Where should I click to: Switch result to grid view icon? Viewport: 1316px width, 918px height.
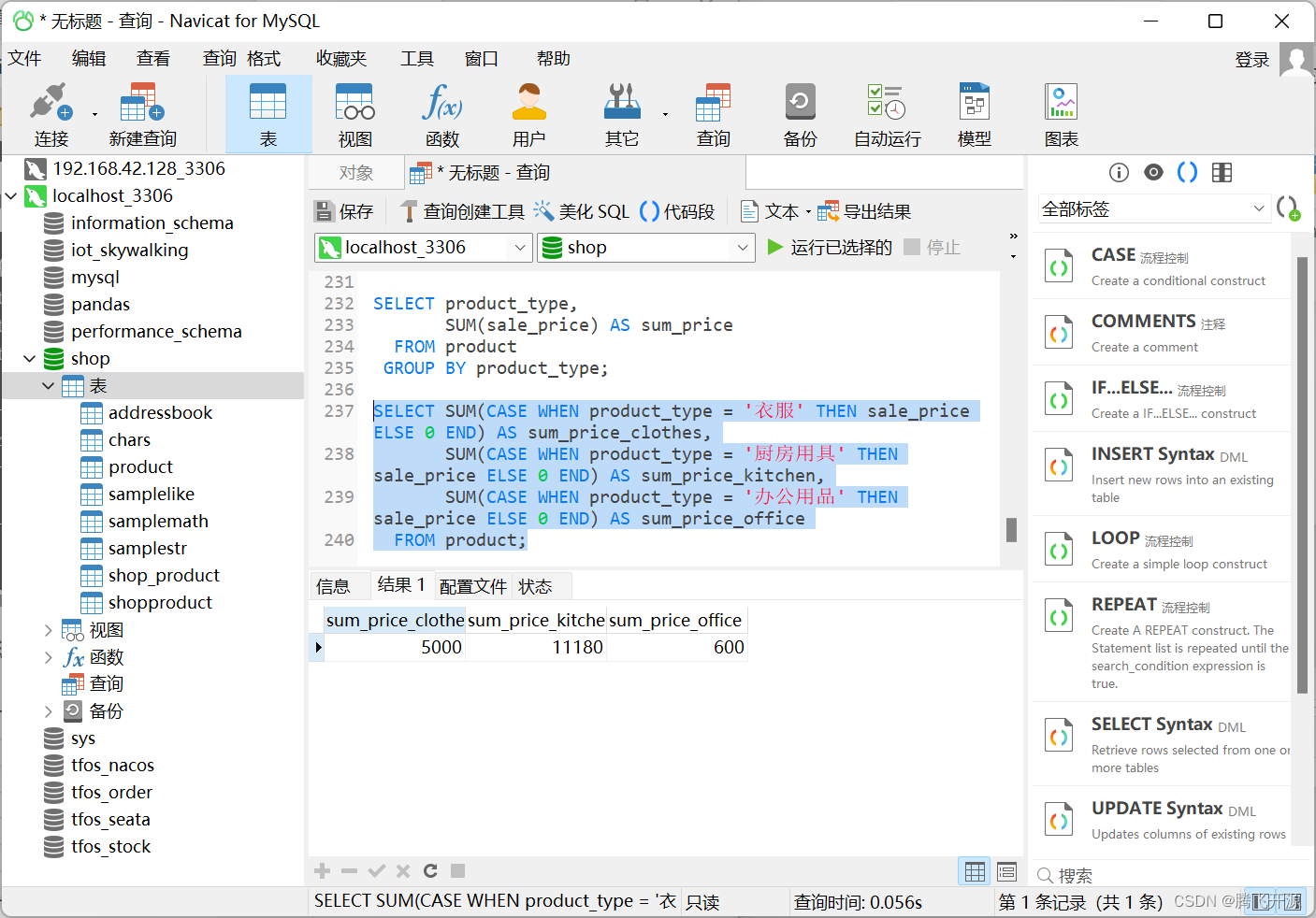pyautogui.click(x=975, y=871)
